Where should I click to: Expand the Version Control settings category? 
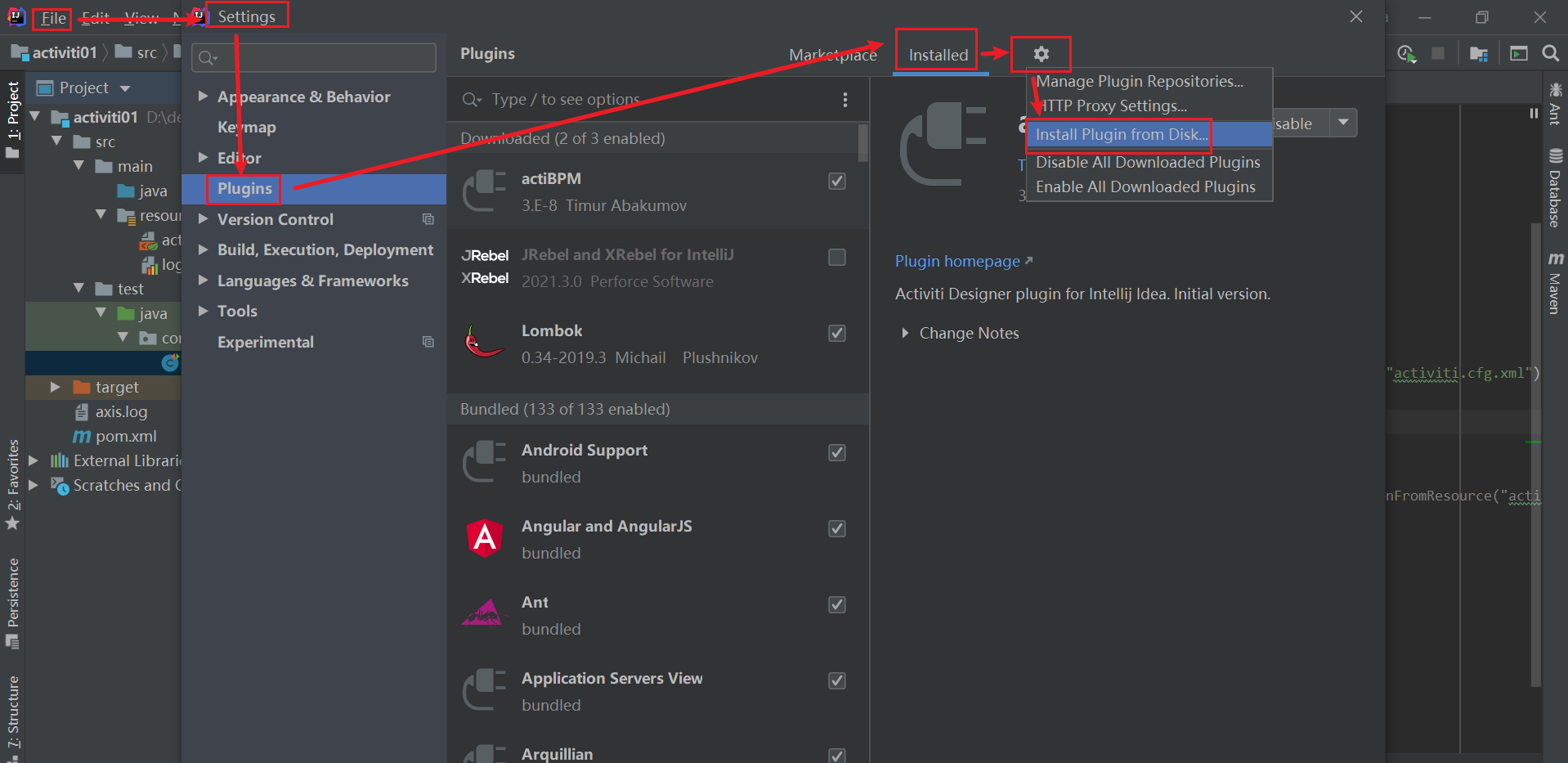click(203, 218)
